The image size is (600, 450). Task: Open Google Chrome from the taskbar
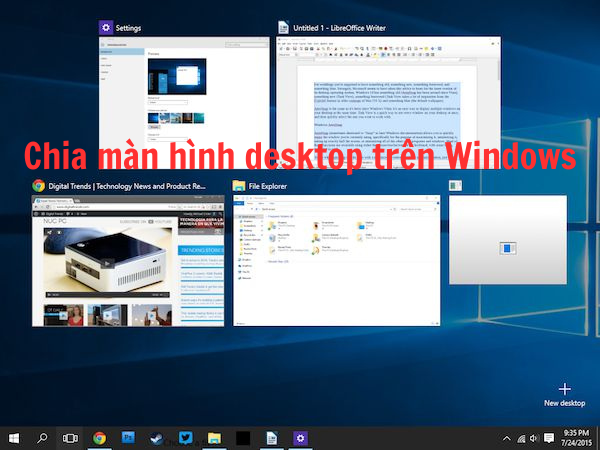[x=100, y=438]
